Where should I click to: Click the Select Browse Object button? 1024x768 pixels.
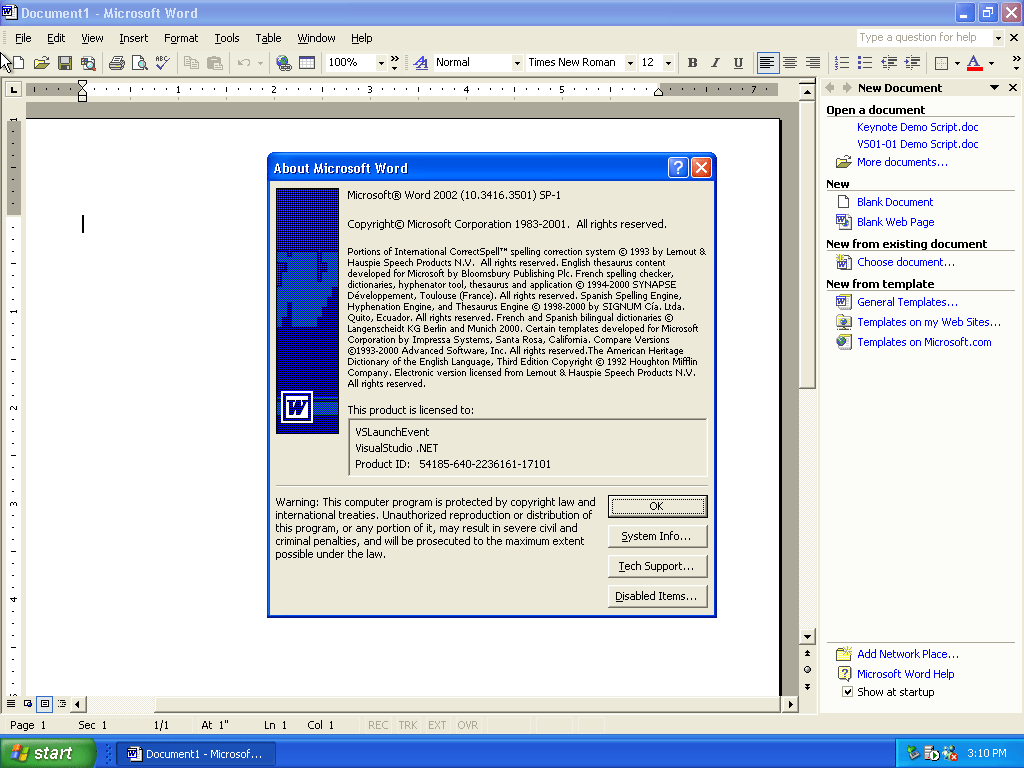(807, 670)
